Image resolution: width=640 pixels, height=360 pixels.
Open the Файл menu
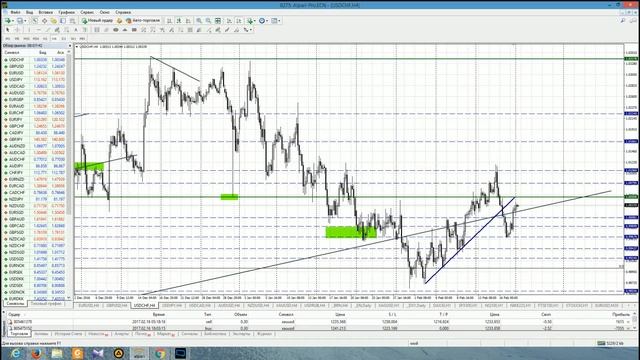(15, 12)
